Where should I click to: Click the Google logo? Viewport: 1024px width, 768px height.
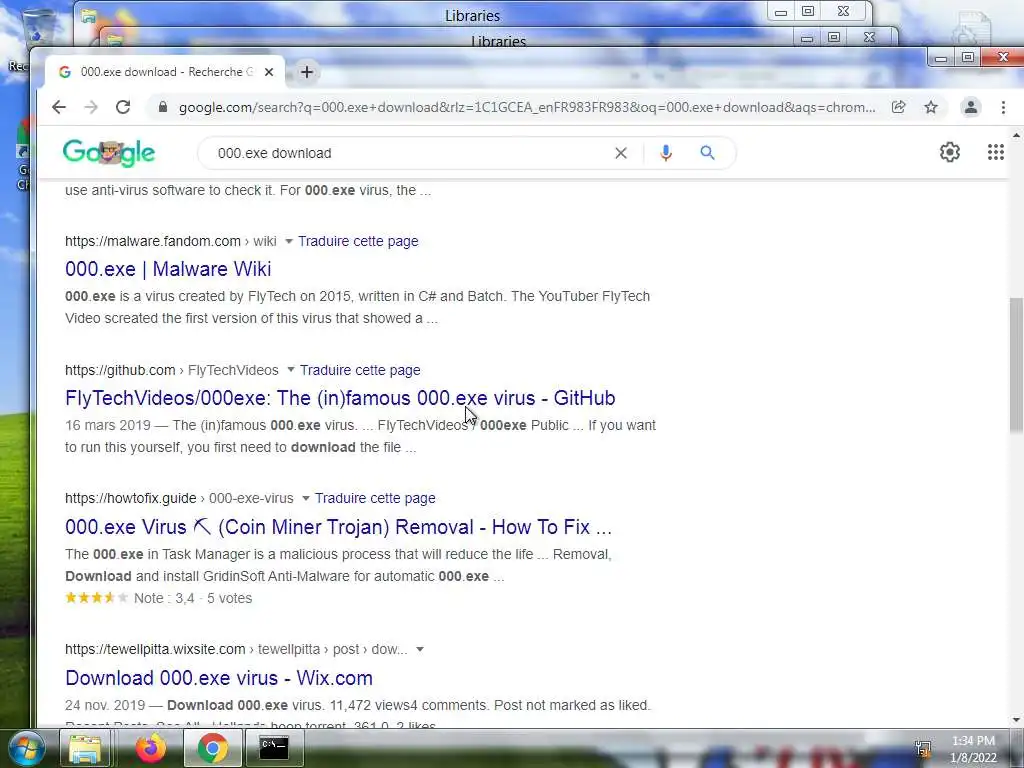tap(108, 153)
